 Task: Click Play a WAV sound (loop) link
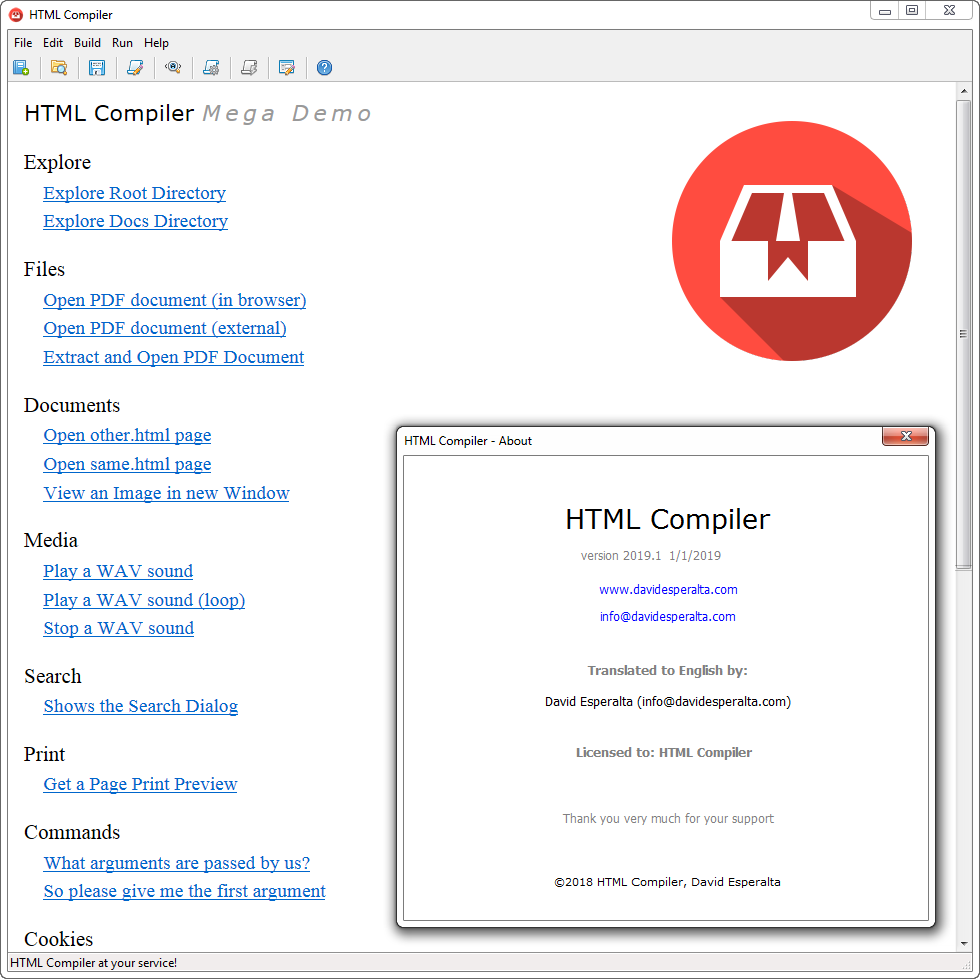tap(144, 600)
